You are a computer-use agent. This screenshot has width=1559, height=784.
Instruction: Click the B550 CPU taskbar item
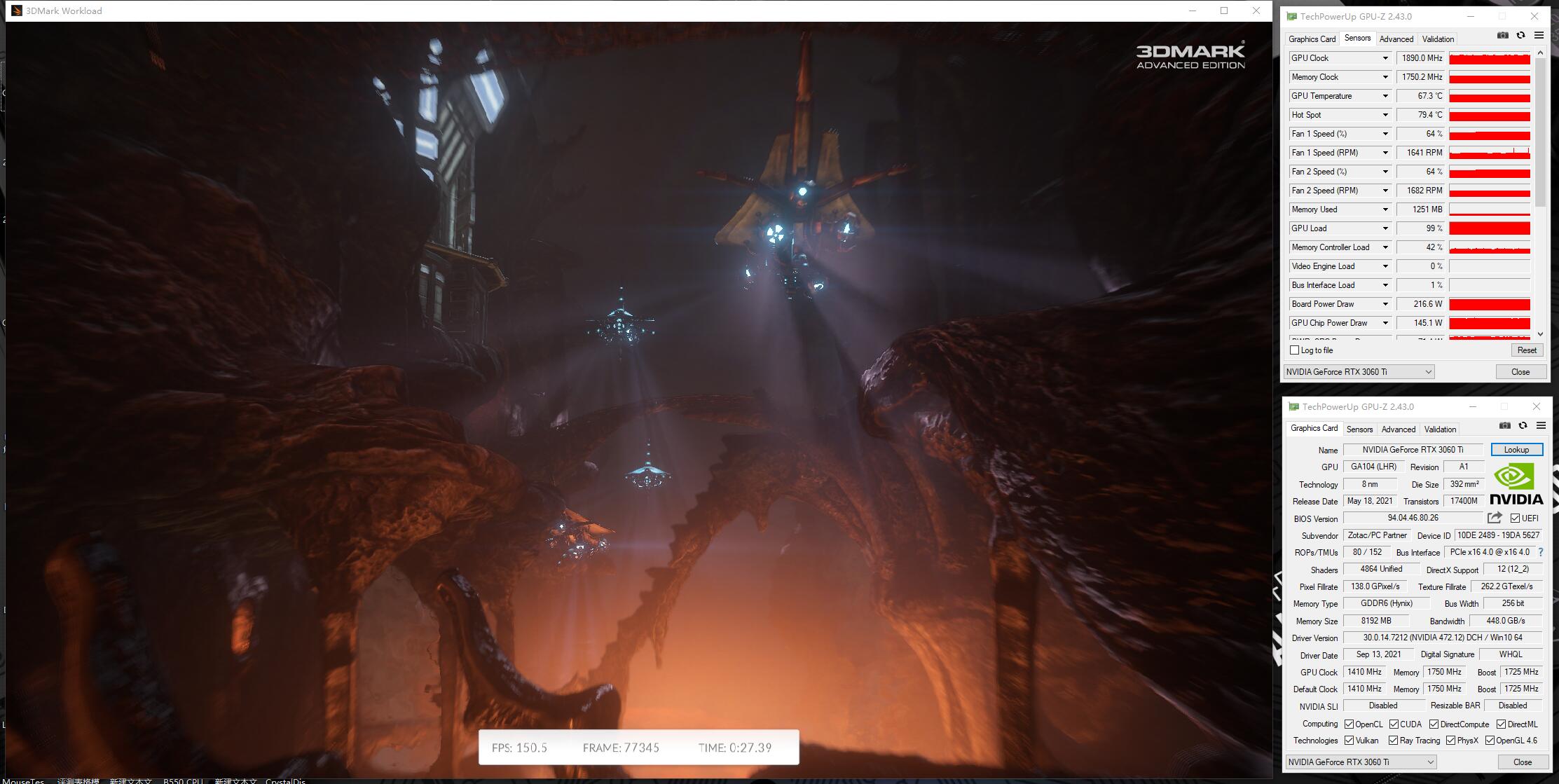(x=183, y=780)
